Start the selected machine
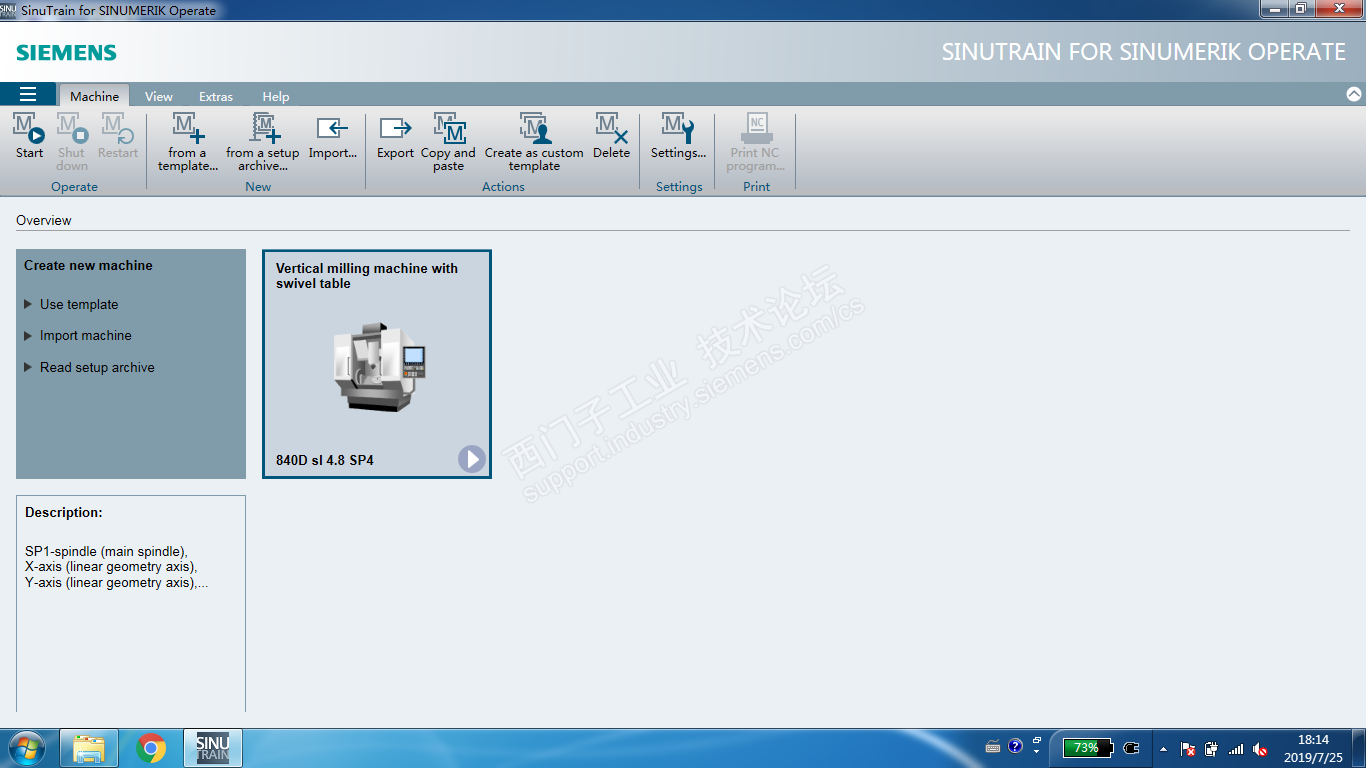This screenshot has height=768, width=1366. (x=29, y=136)
